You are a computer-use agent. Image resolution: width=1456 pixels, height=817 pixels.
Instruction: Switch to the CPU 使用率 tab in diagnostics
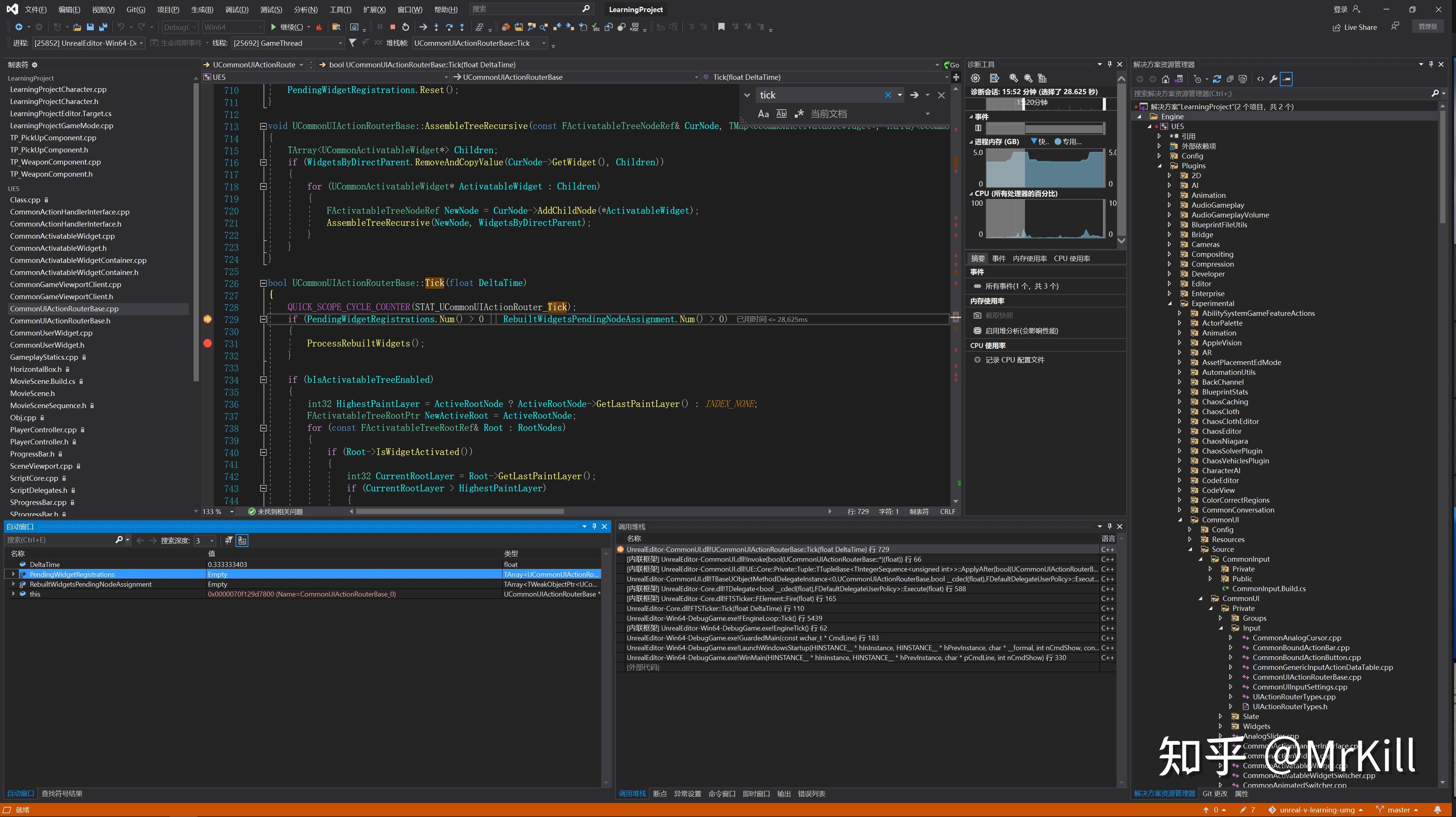[x=1071, y=258]
